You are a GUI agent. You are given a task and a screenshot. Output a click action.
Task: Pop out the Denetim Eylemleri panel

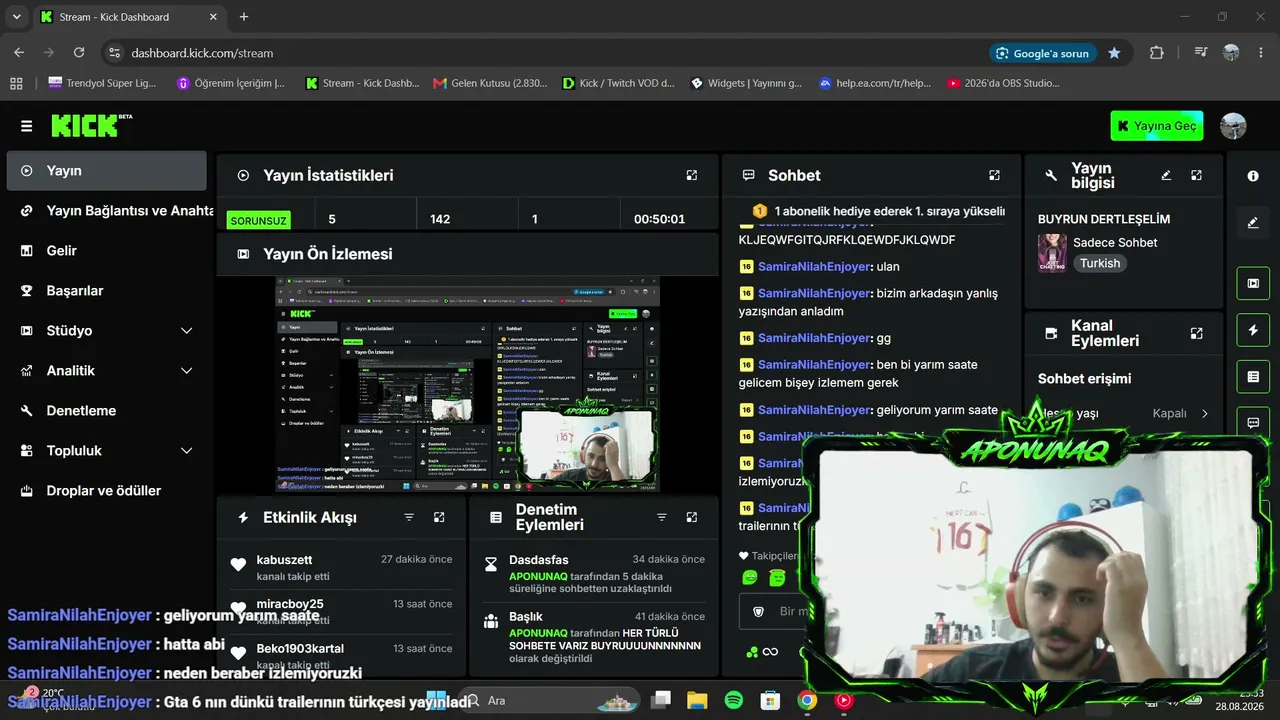coord(692,517)
